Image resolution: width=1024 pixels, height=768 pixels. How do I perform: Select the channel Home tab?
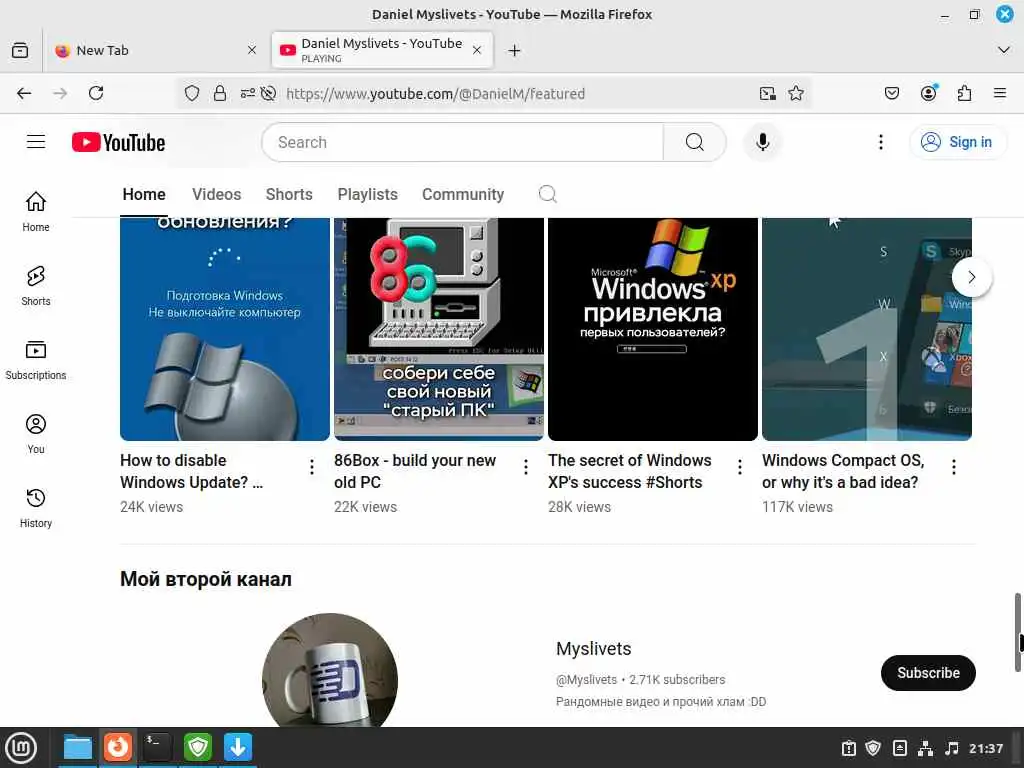pos(144,195)
